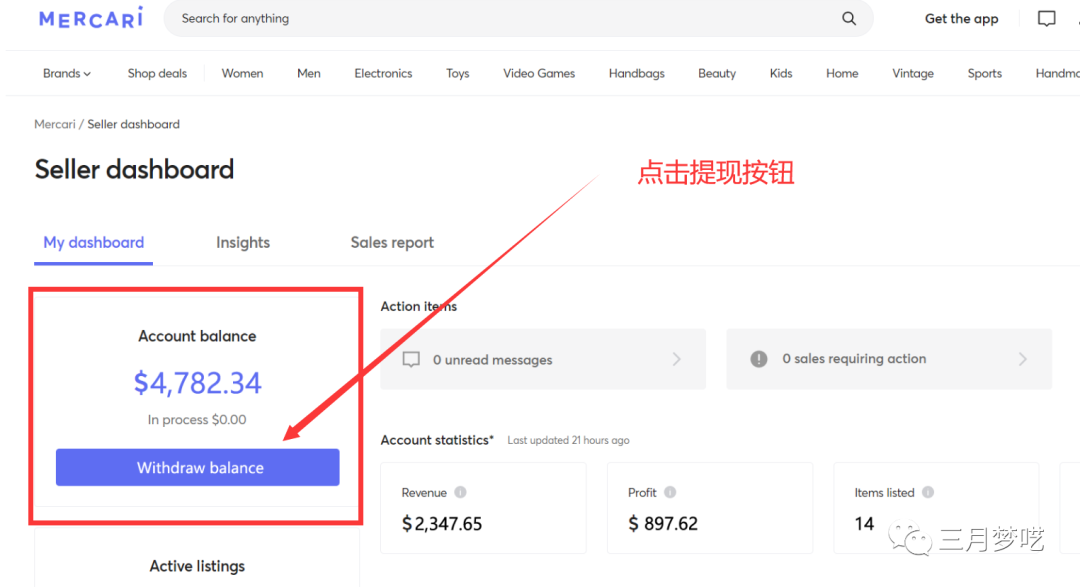Click the speech bubble icon beside unread messages
Image resolution: width=1080 pixels, height=587 pixels.
click(x=411, y=360)
